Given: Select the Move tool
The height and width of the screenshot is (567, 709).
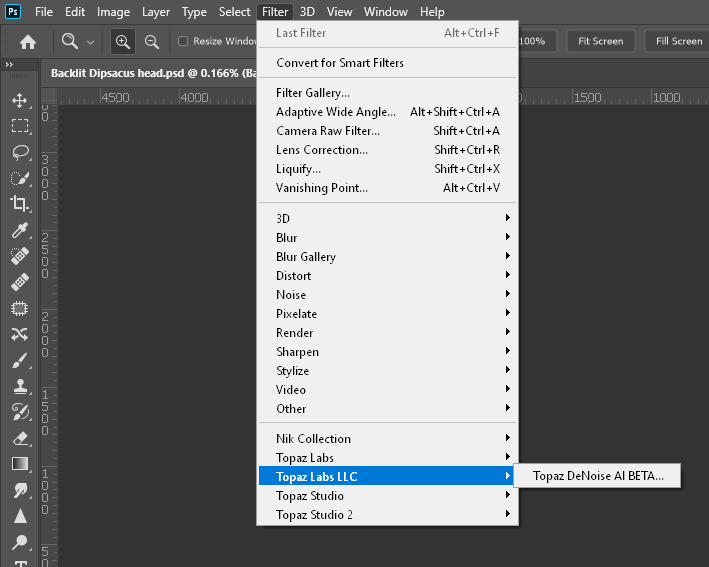Looking at the screenshot, I should tap(19, 100).
